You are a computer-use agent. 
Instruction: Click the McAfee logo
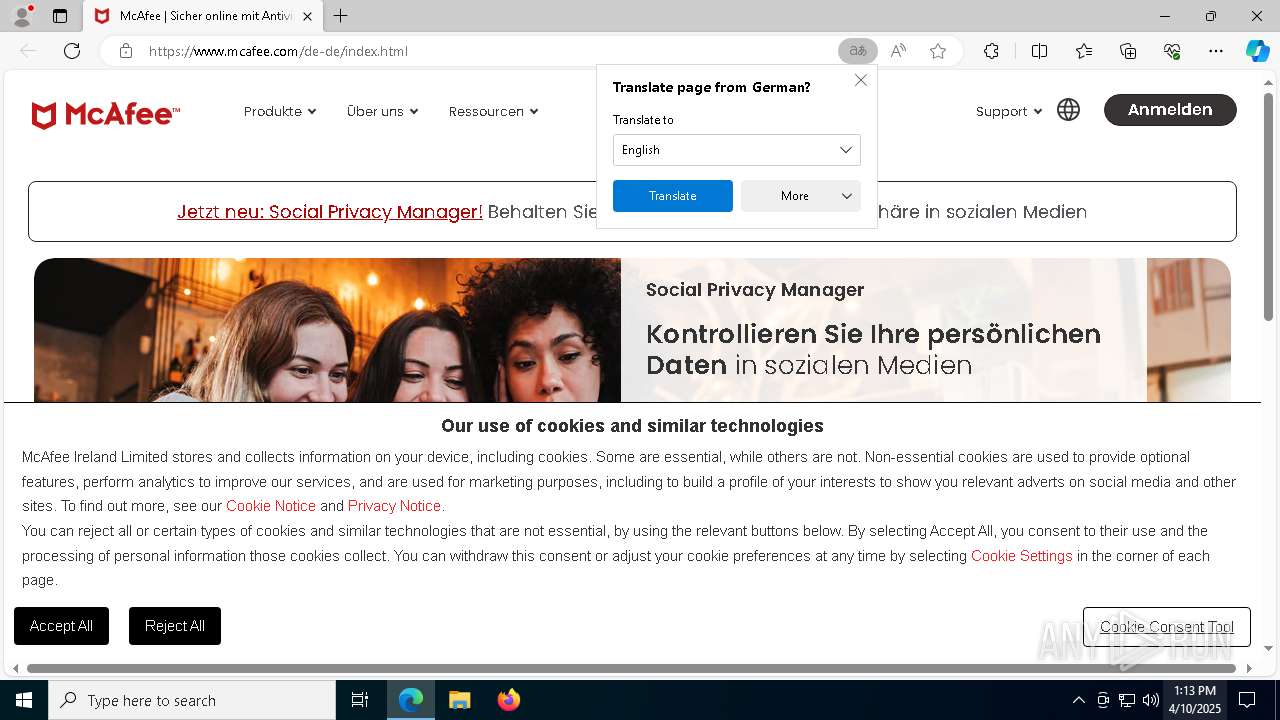pyautogui.click(x=105, y=114)
